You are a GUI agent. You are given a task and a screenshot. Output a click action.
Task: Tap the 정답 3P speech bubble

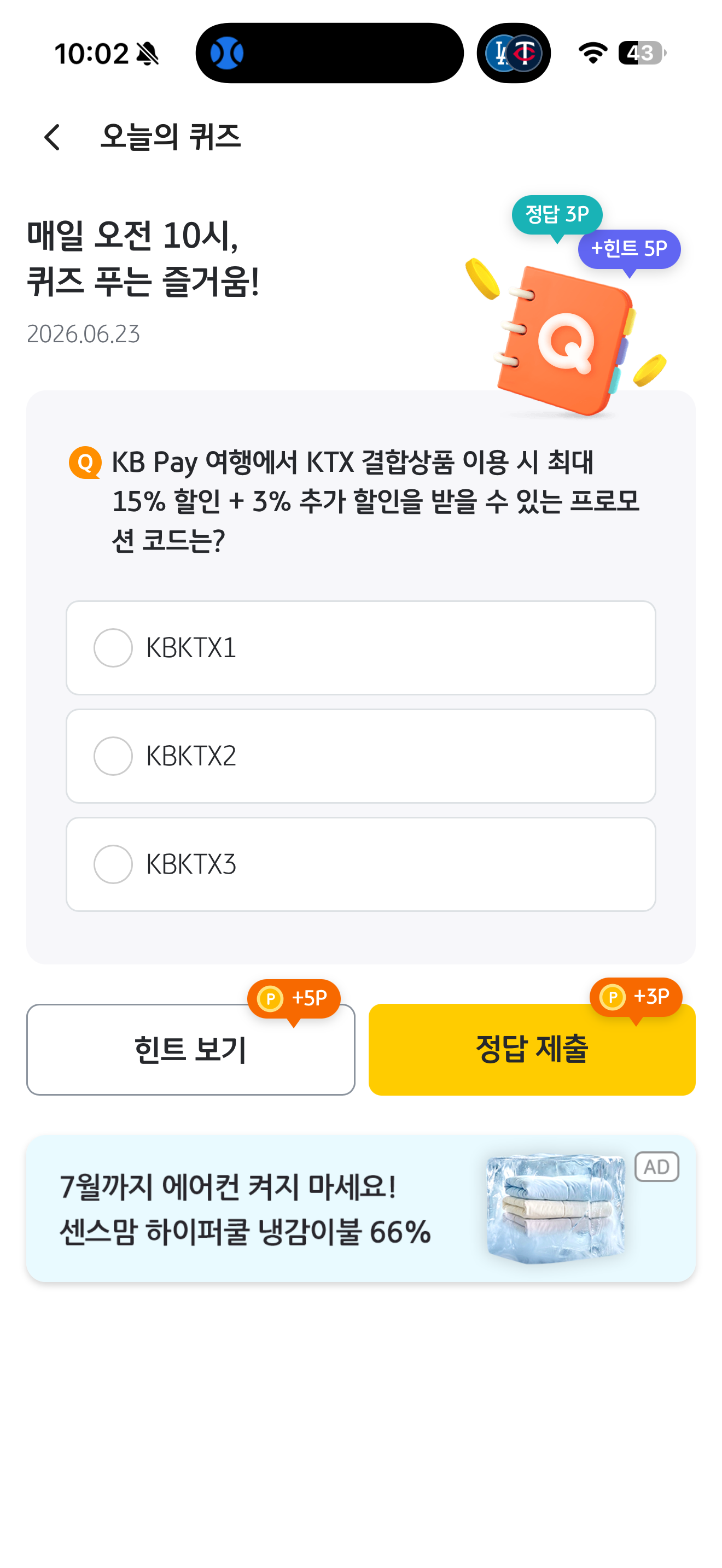556,217
